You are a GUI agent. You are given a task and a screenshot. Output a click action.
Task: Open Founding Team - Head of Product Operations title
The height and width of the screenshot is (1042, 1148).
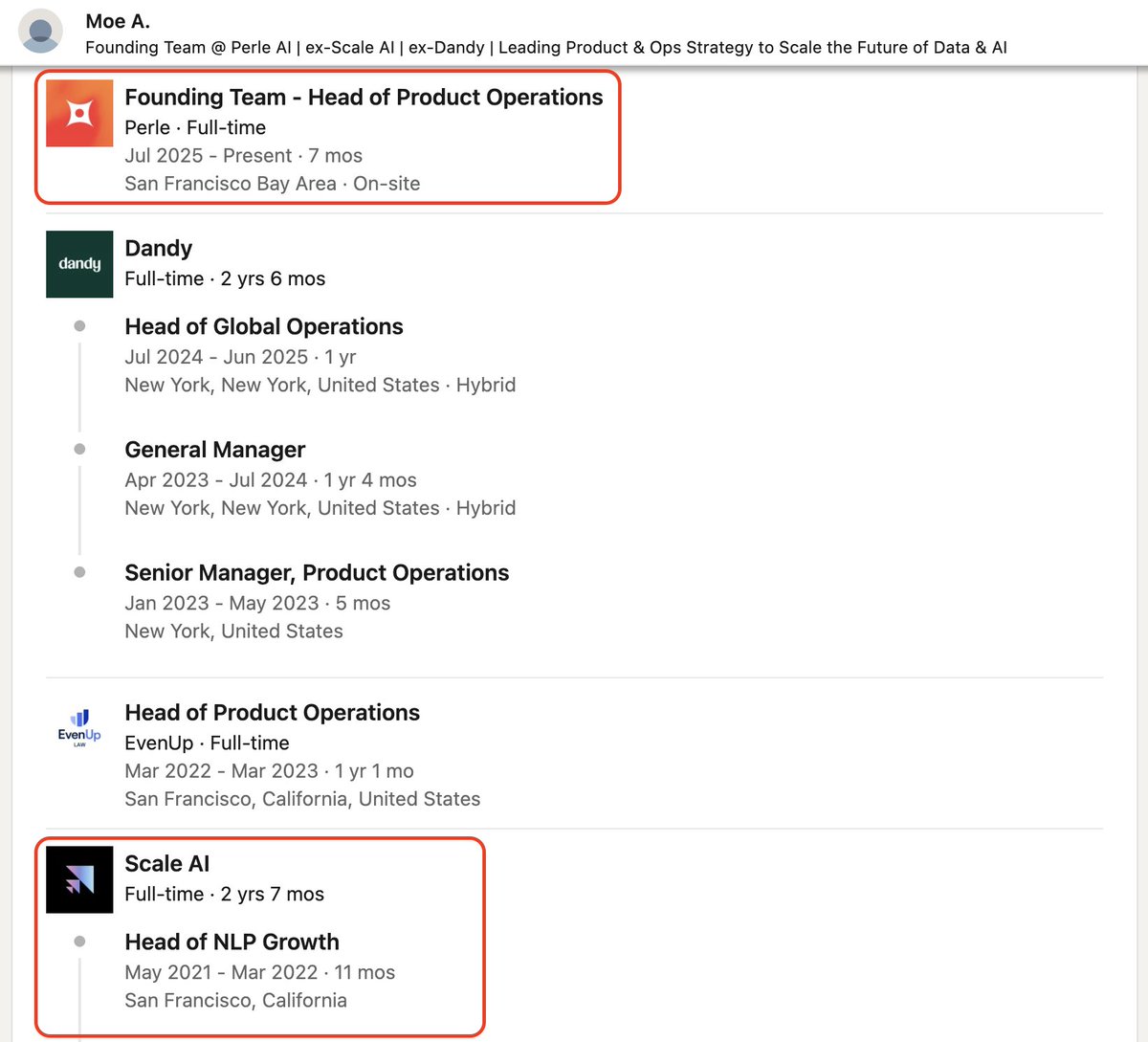364,98
